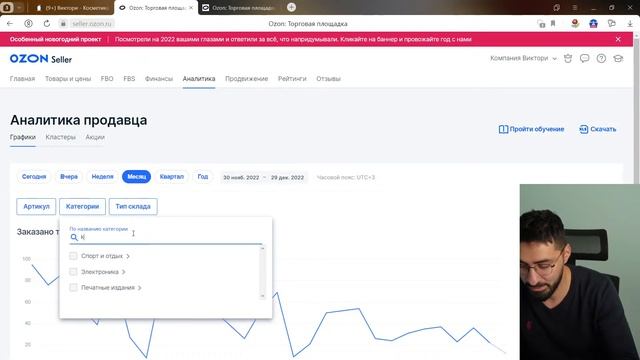Viewport: 640px width, 360px height.
Task: Open the help question mark icon
Action: tap(601, 58)
